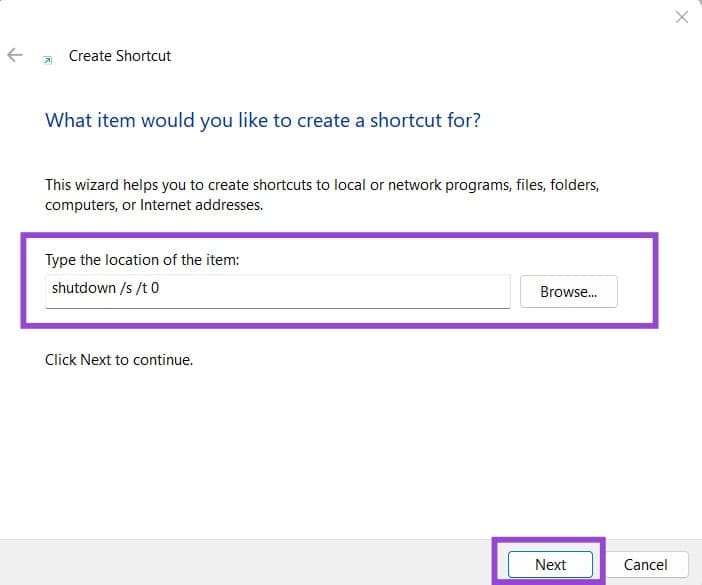Click the blank area below "Click Next to continue"

coord(300,450)
